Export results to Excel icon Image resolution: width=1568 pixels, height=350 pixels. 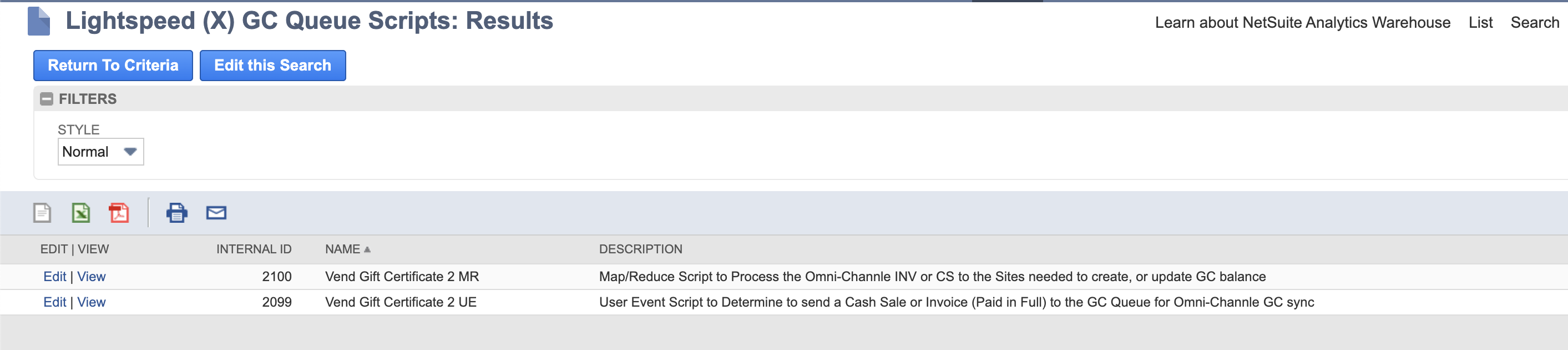click(80, 213)
